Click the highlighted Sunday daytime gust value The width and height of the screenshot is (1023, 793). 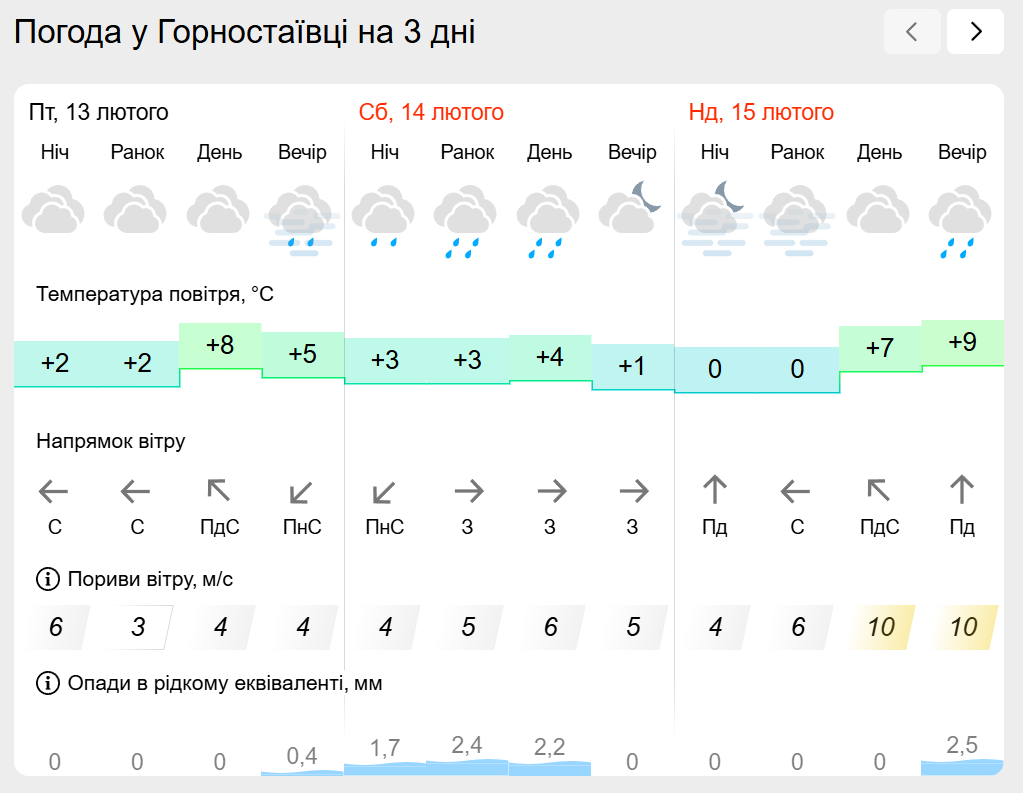(x=880, y=628)
